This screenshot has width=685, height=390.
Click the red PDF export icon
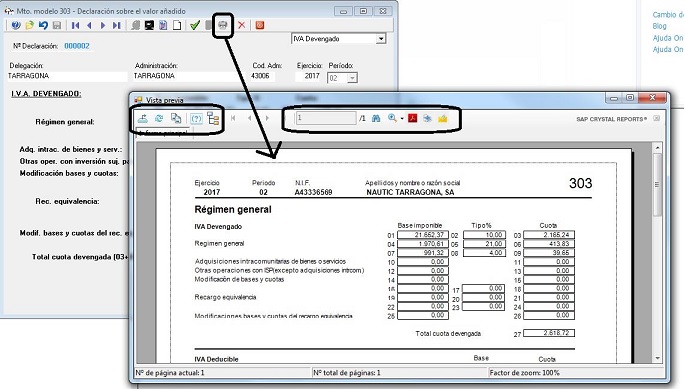click(x=412, y=118)
